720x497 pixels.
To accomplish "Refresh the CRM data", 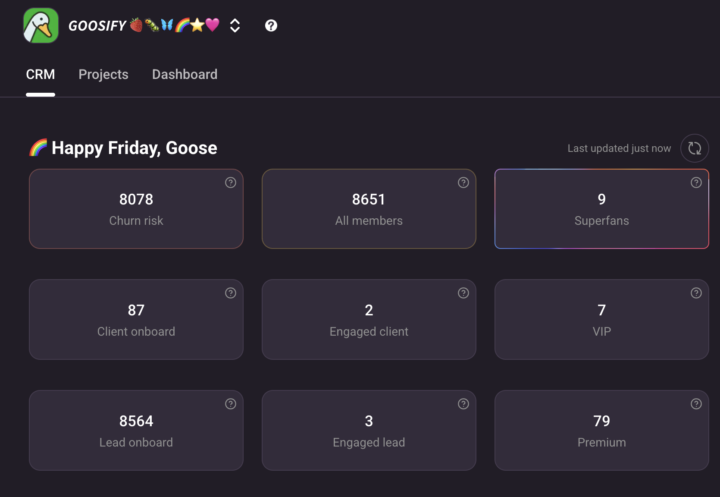I will coord(694,148).
